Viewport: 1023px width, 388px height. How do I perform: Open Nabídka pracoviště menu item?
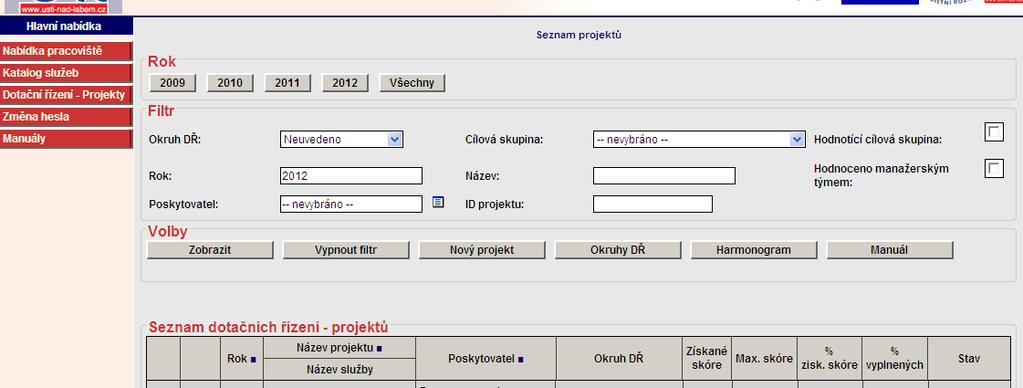[x=66, y=51]
